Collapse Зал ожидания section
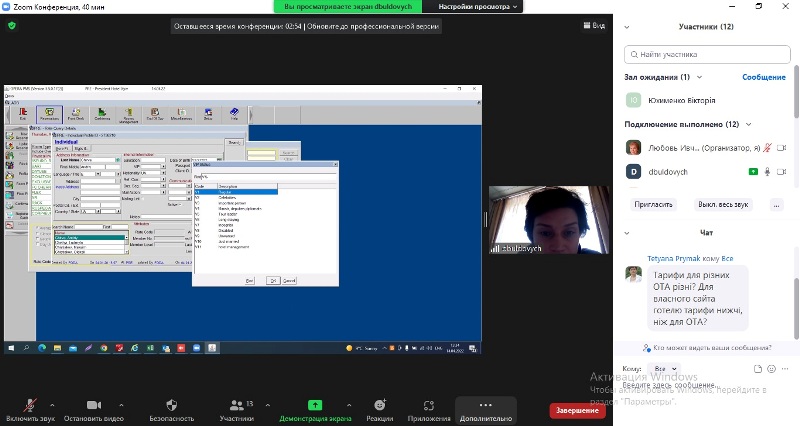This screenshot has width=800, height=426. (699, 77)
